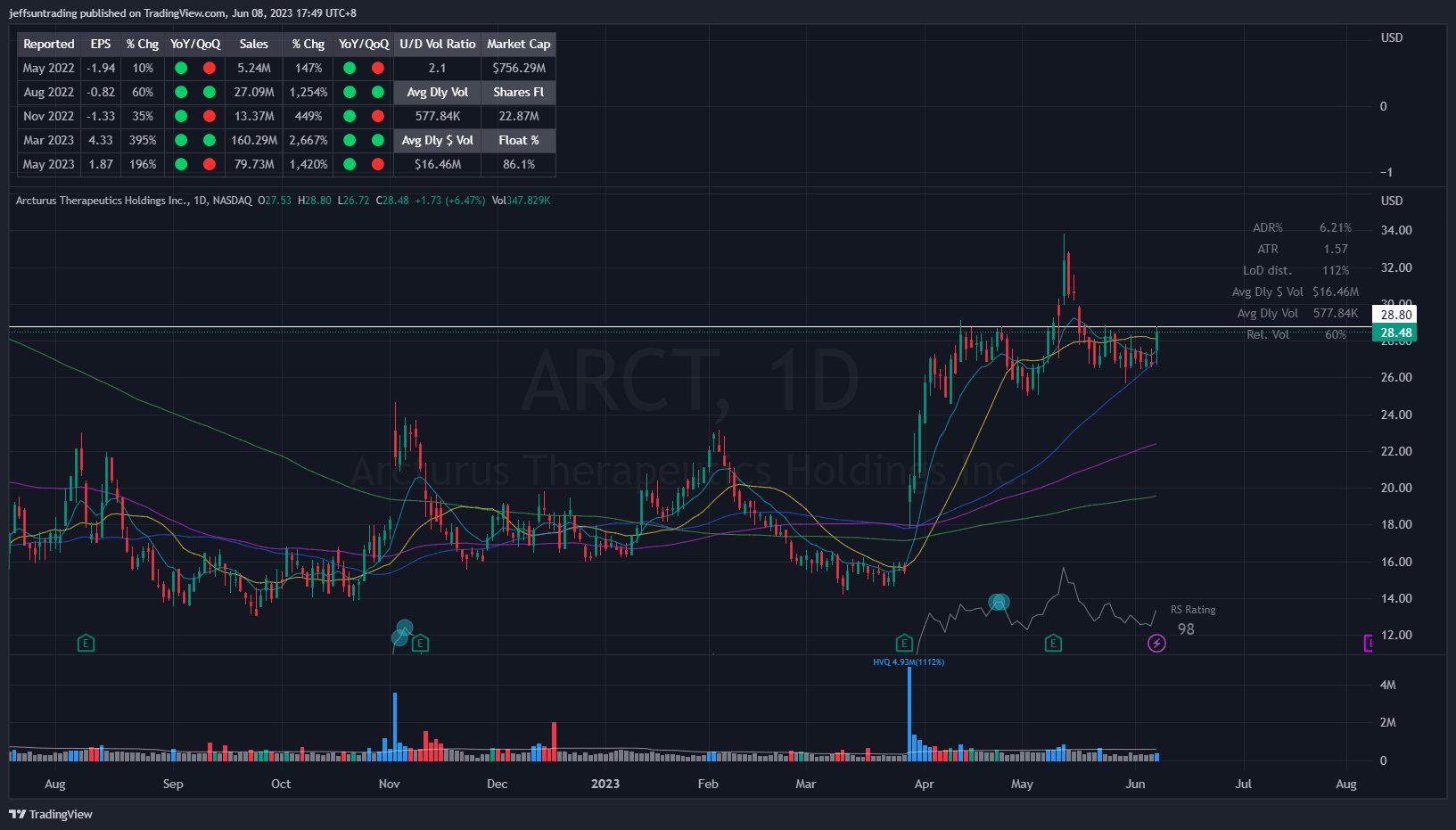Viewport: 1456px width, 830px height.
Task: Click the EPS column header
Action: point(101,44)
